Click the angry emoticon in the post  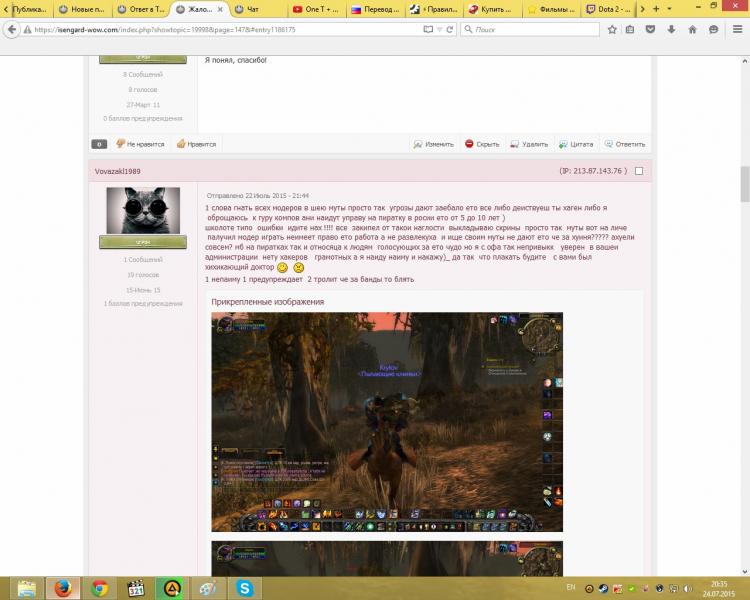pos(298,267)
